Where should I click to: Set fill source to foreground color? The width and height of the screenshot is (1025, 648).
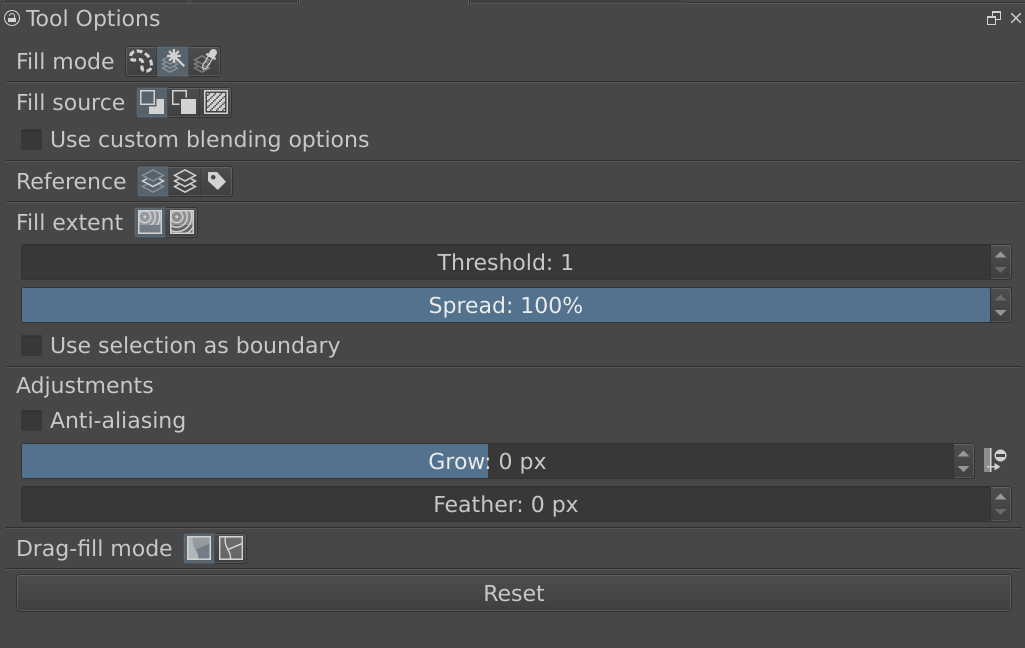point(152,102)
